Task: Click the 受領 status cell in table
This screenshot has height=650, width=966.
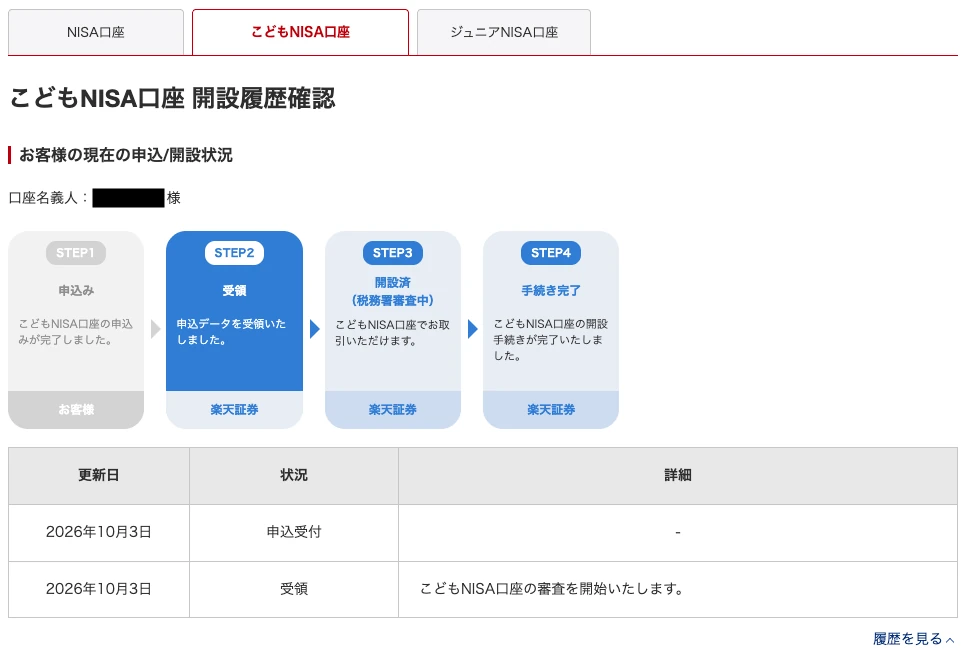Action: point(294,589)
